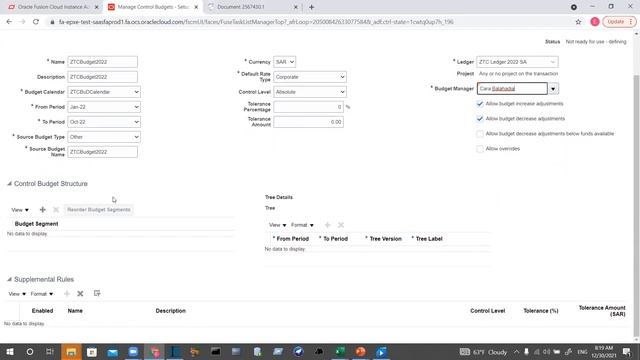Open the Mail app in the taskbar
Image resolution: width=640 pixels, height=360 pixels.
pyautogui.click(x=113, y=351)
